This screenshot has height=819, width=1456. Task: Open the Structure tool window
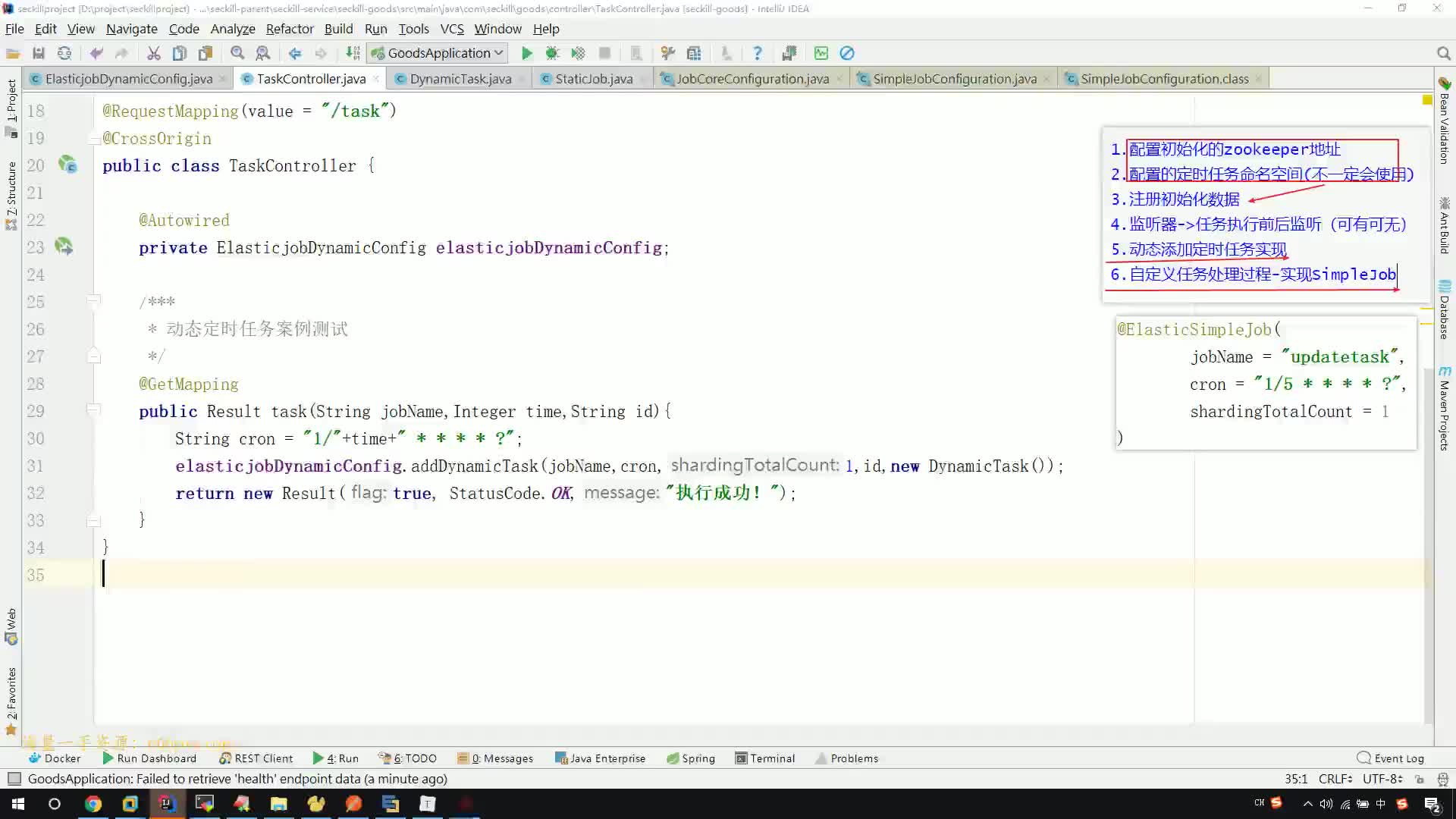coord(11,196)
